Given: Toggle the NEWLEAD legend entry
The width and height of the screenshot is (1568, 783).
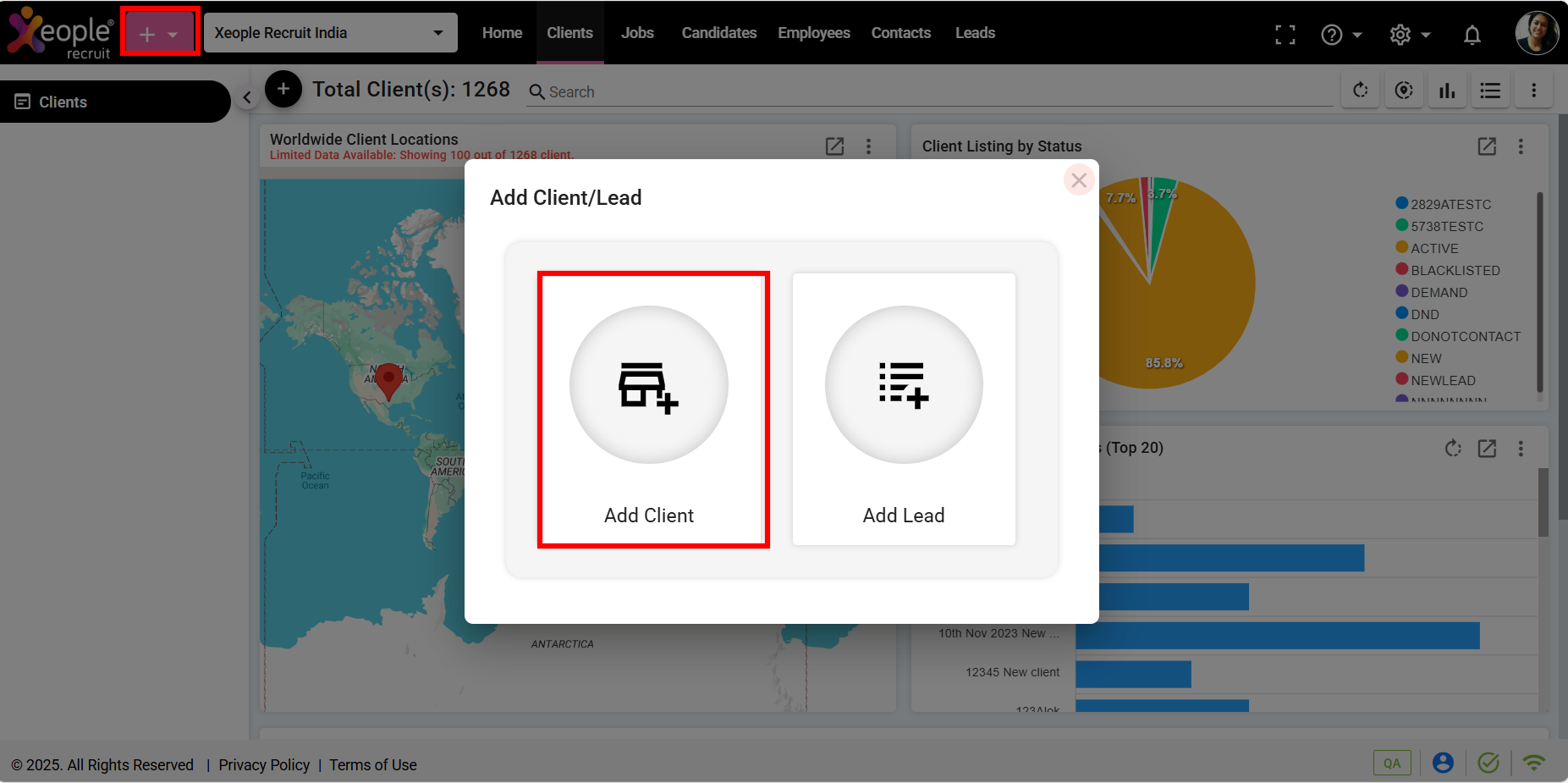Looking at the screenshot, I should tap(1436, 380).
